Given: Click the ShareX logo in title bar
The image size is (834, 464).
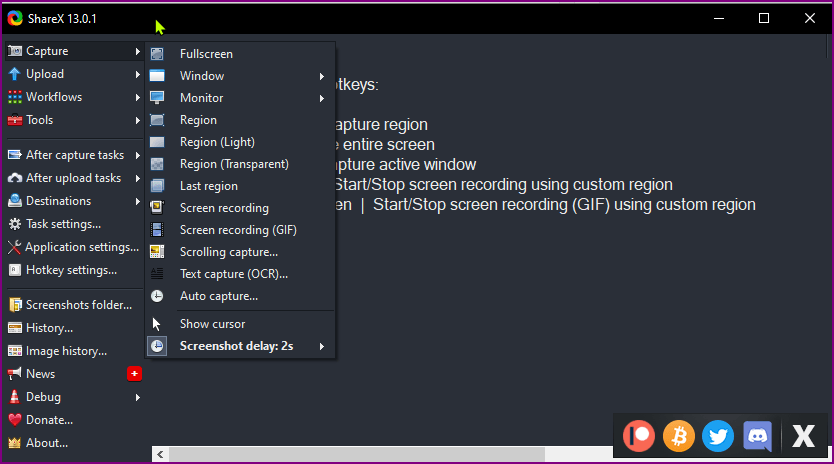Looking at the screenshot, I should (x=15, y=18).
